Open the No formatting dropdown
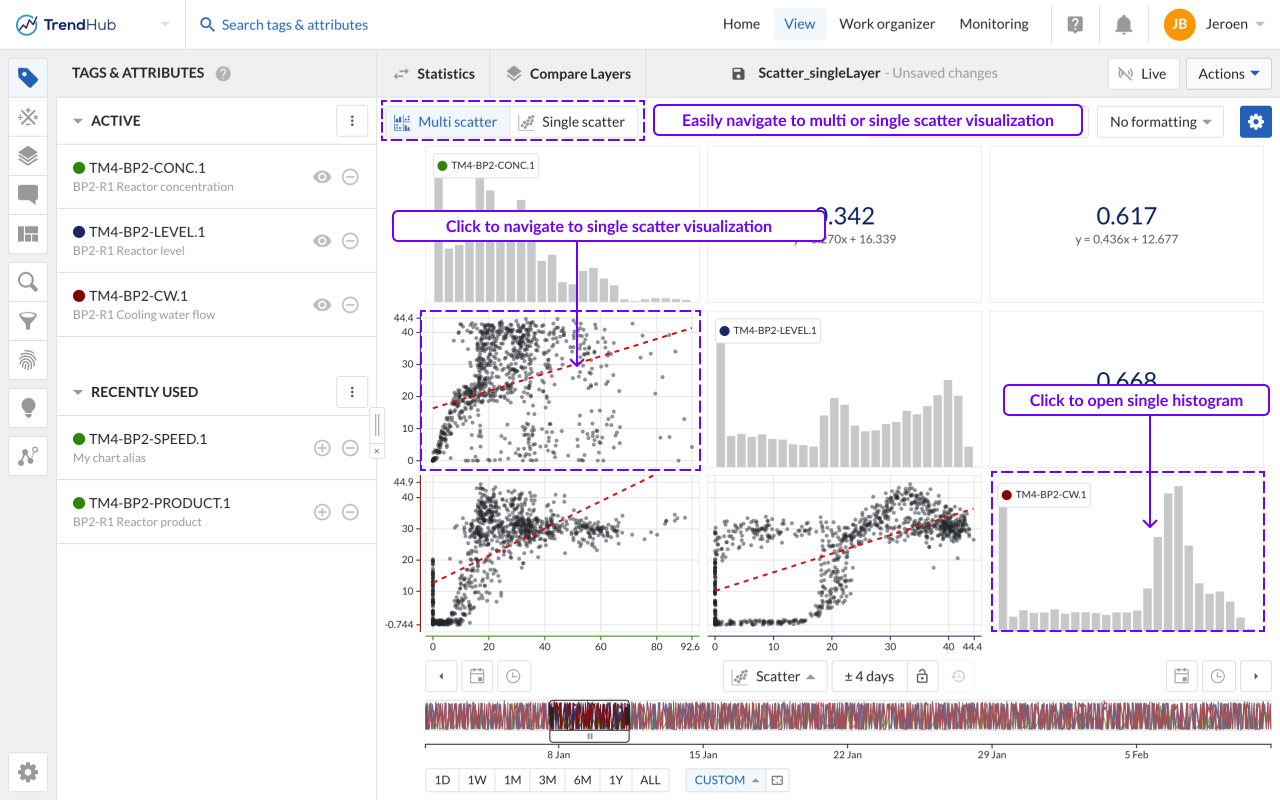 [1160, 122]
